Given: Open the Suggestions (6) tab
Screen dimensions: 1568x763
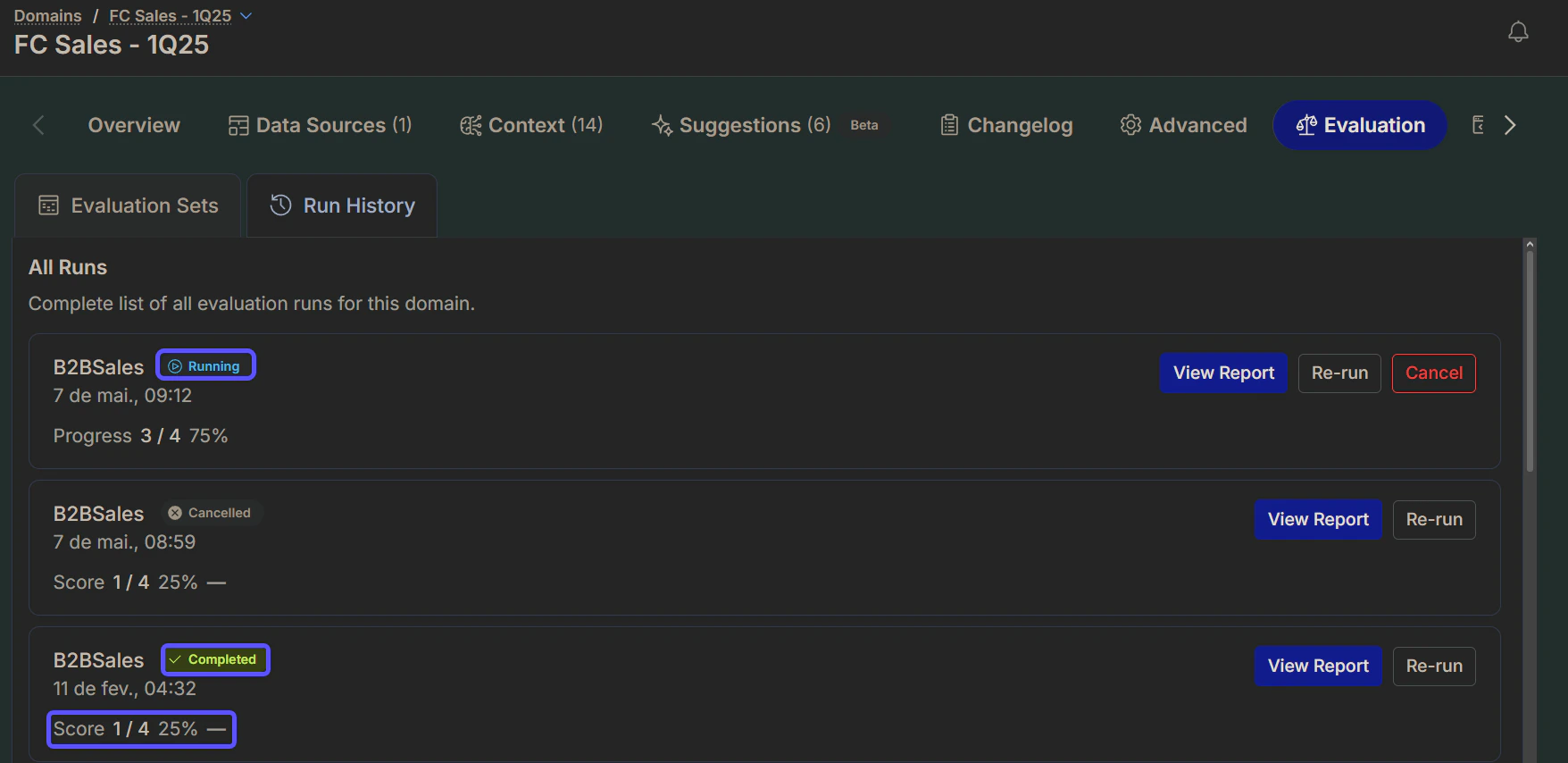Looking at the screenshot, I should point(741,125).
